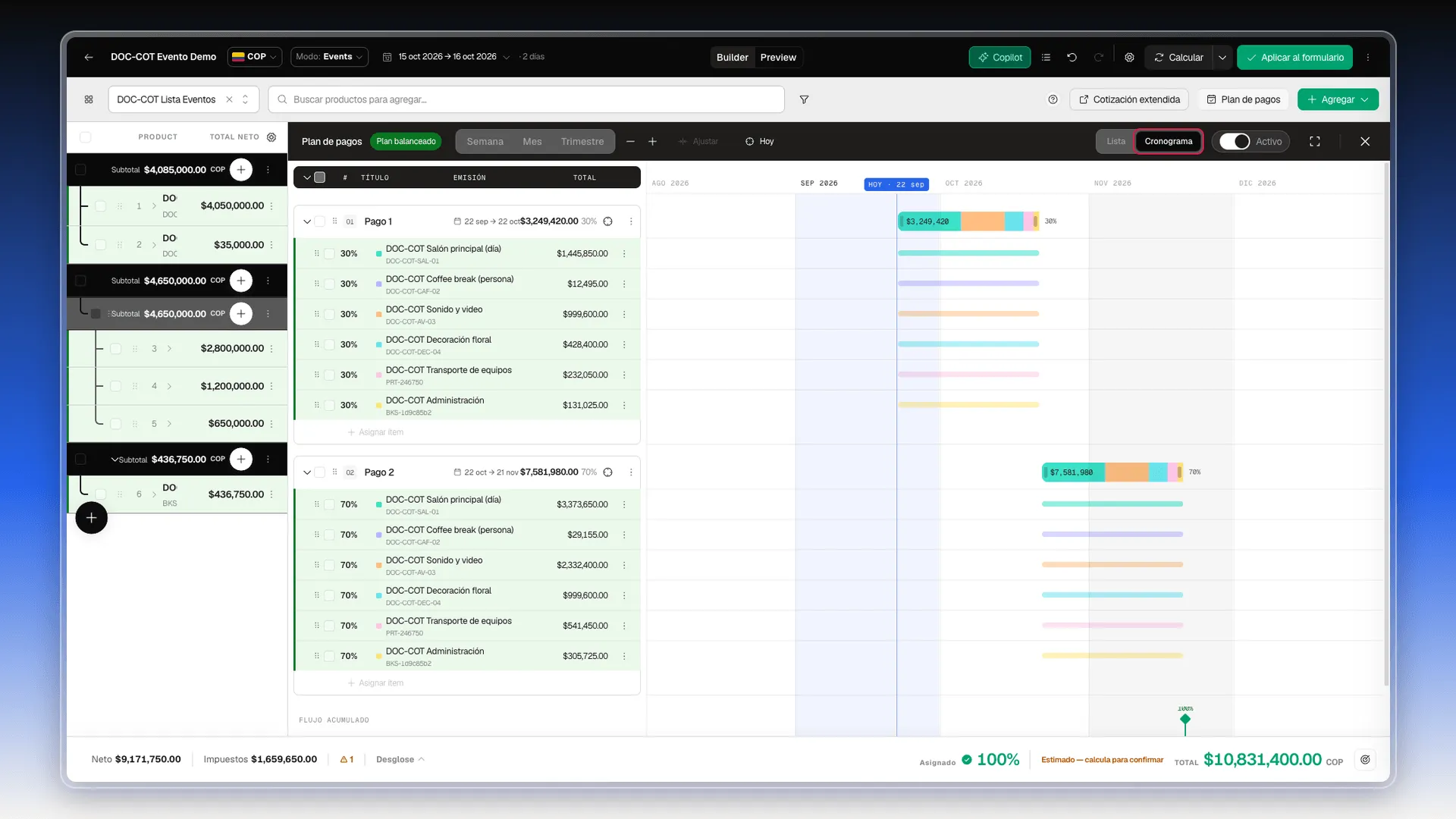This screenshot has width=1456, height=819.
Task: Enter fullscreen for the payment plan
Action: tap(1315, 142)
